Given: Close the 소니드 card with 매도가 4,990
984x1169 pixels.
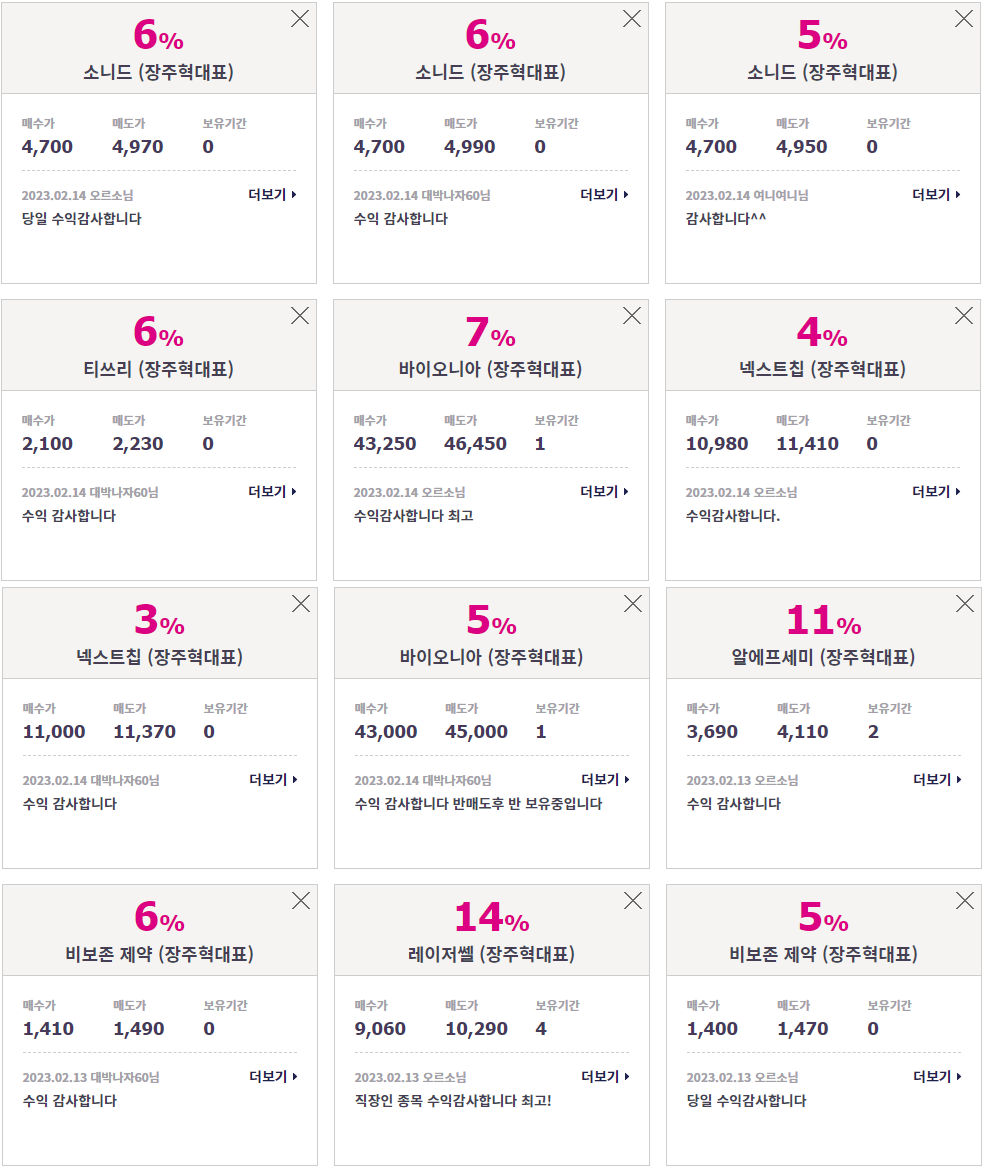Looking at the screenshot, I should [x=631, y=19].
